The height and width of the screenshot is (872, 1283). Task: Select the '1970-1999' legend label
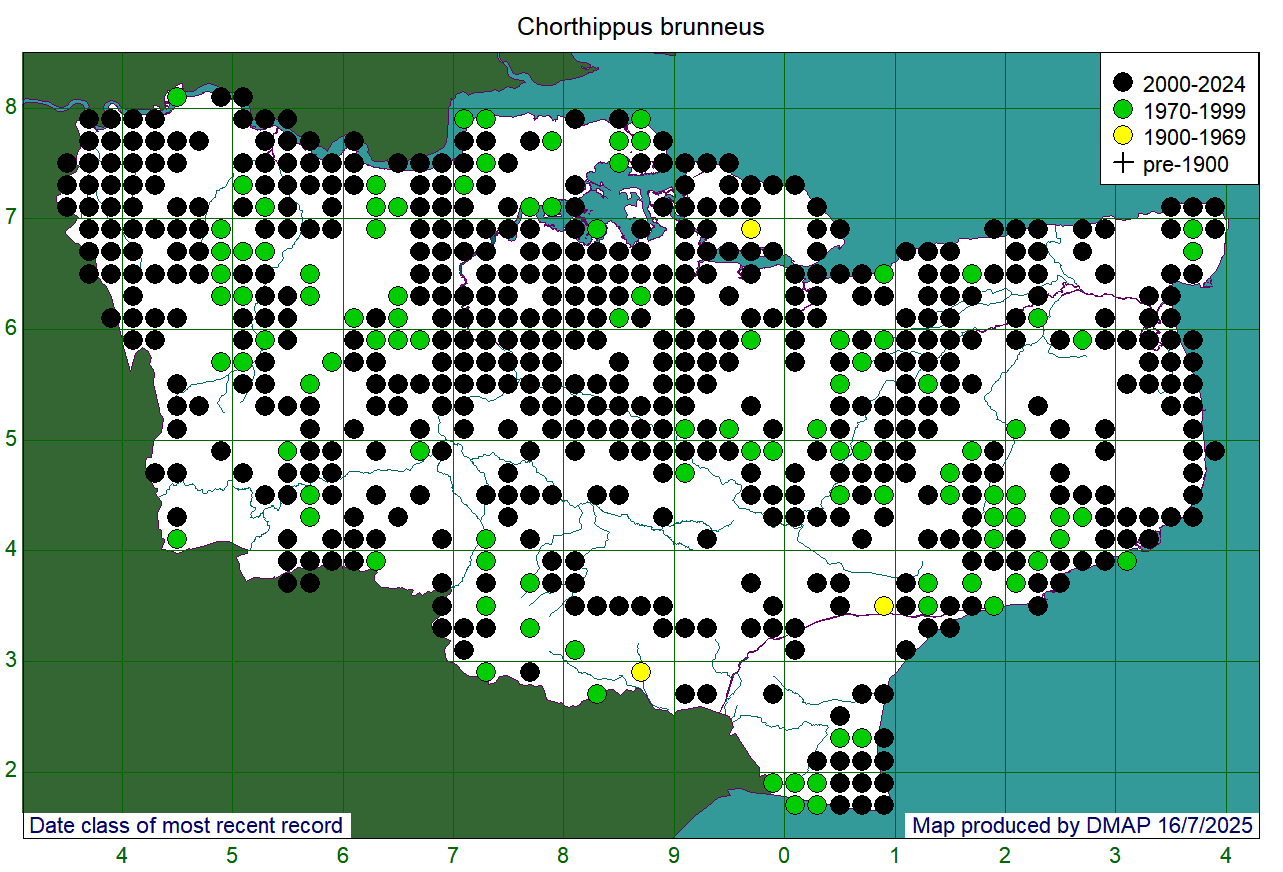pos(1194,111)
